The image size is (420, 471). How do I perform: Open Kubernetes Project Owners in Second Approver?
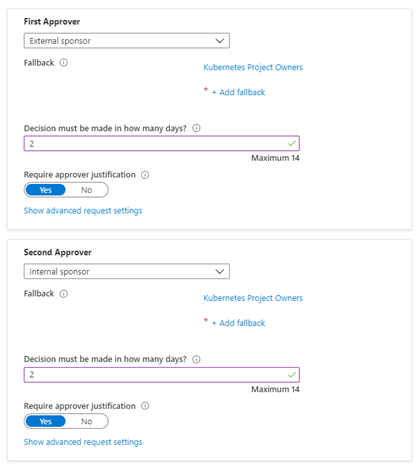point(253,298)
